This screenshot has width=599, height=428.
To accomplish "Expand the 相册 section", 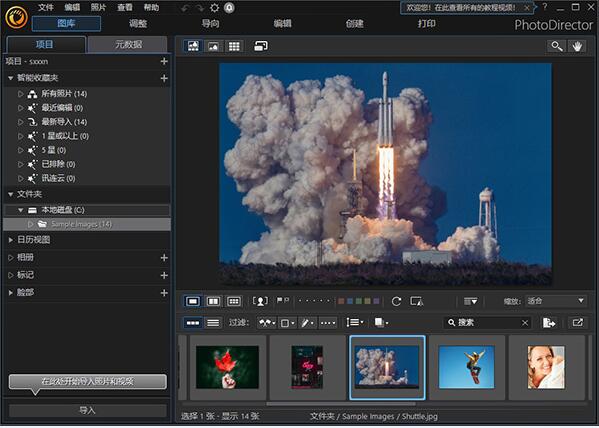I will pos(11,257).
